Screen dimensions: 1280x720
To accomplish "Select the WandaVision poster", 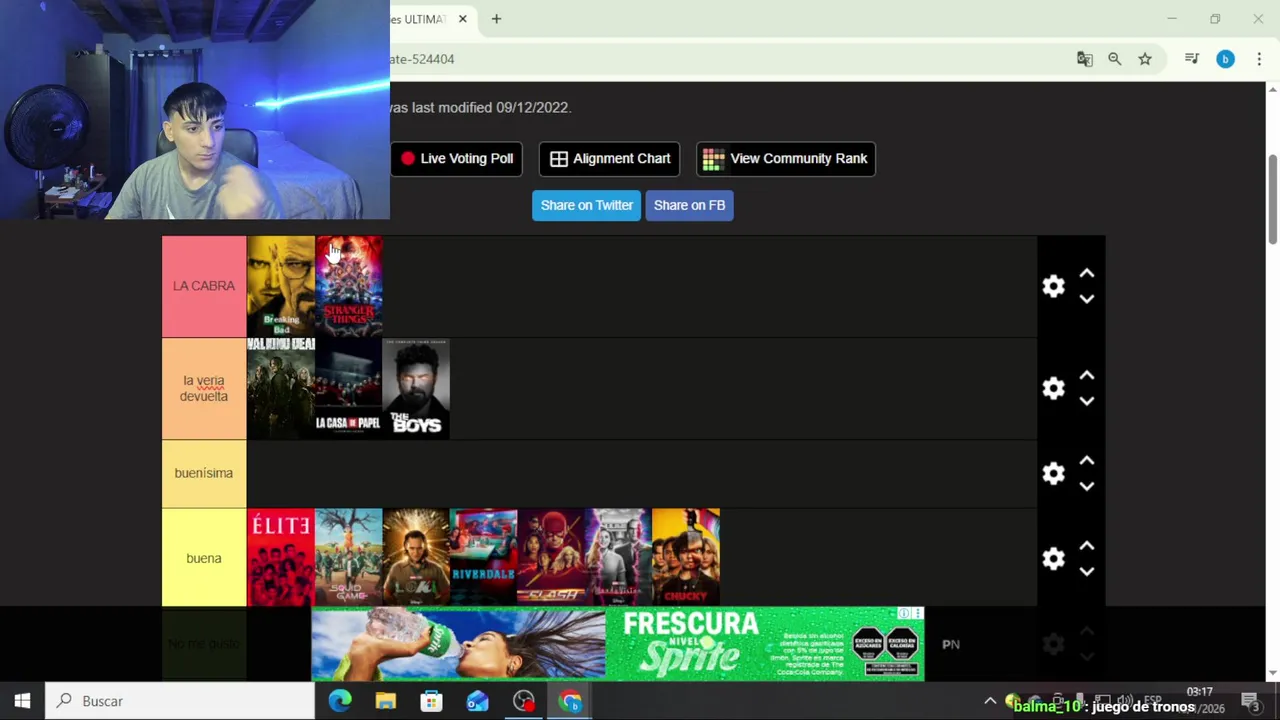I will pos(618,557).
